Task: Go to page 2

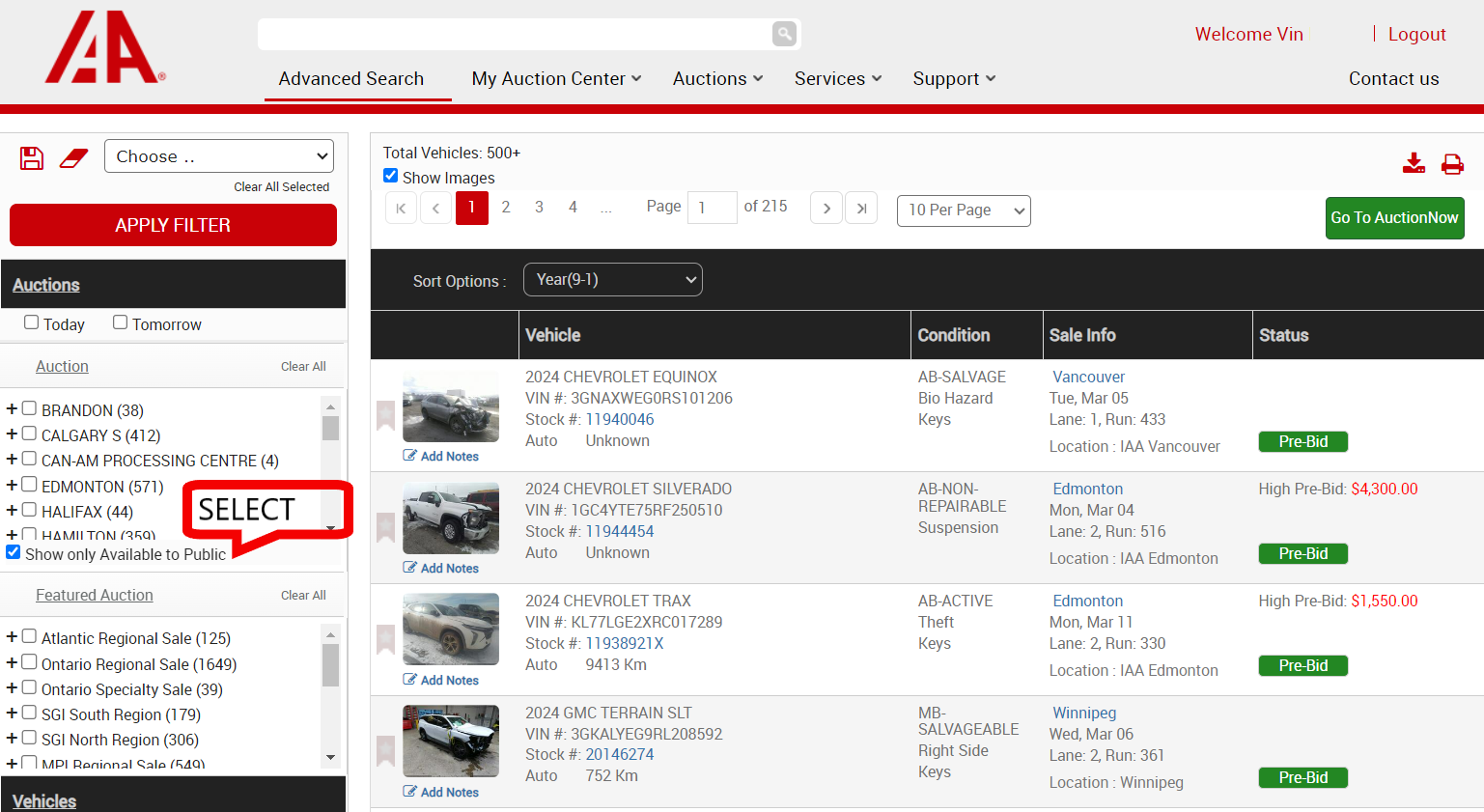Action: coord(506,207)
